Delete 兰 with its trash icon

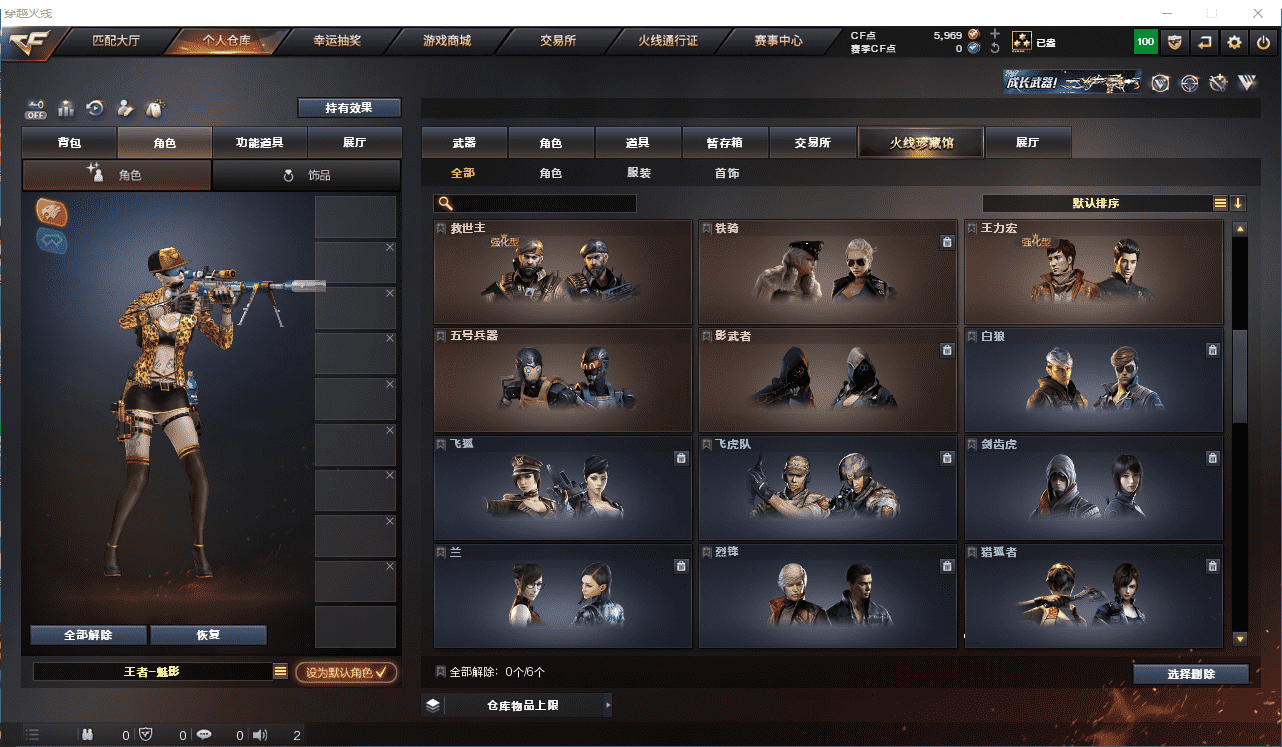pos(681,566)
